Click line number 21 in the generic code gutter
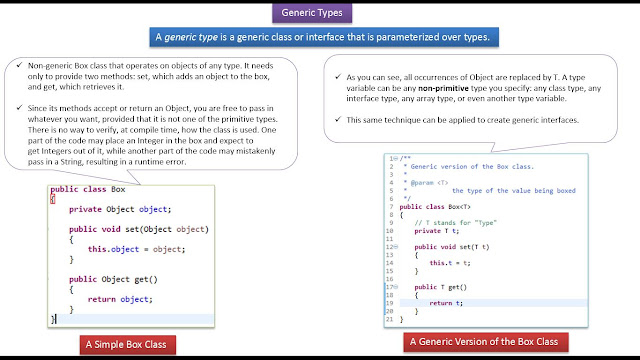The image size is (640, 360). click(x=389, y=319)
